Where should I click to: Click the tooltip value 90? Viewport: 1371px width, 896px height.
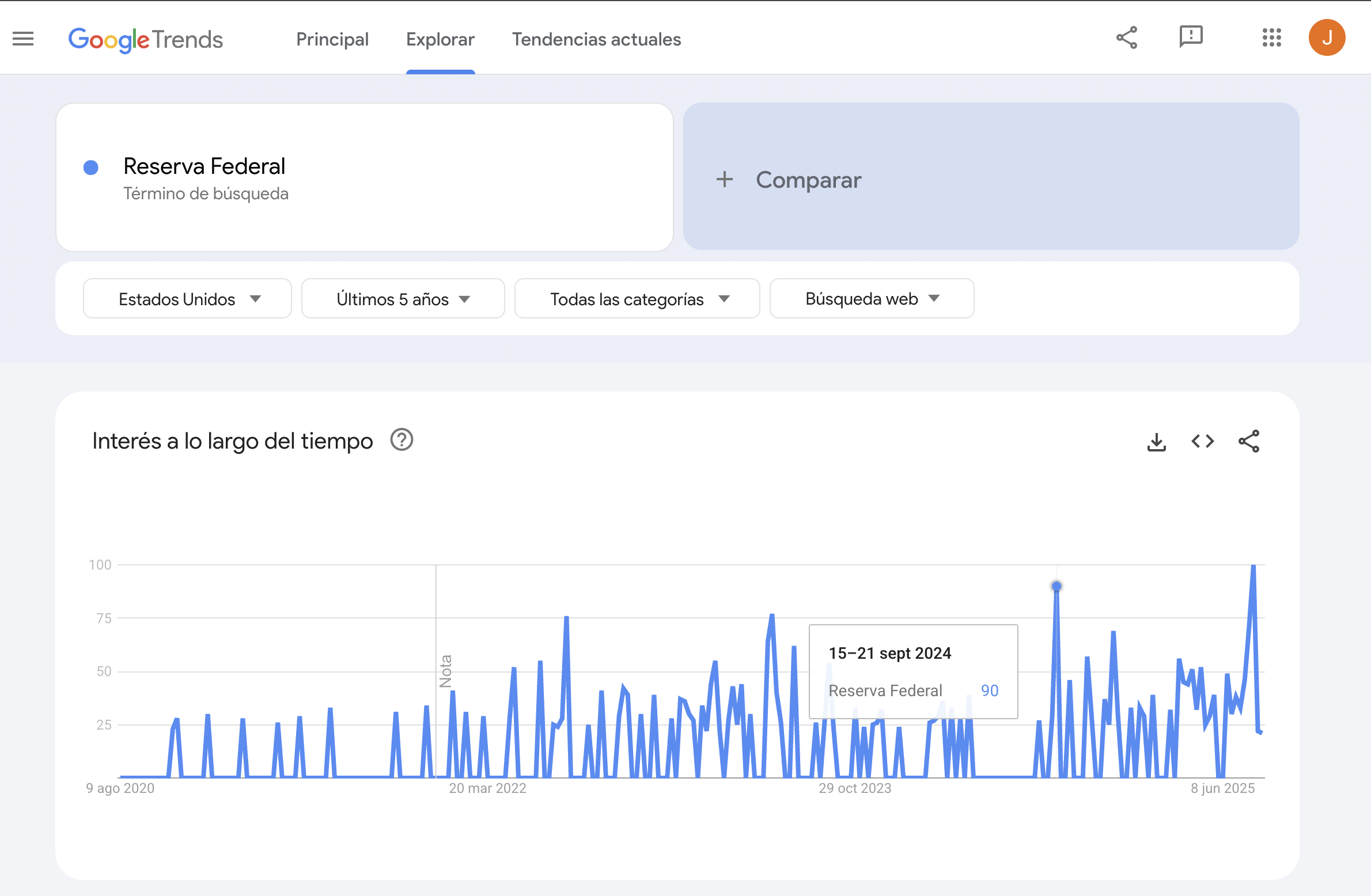[x=990, y=690]
